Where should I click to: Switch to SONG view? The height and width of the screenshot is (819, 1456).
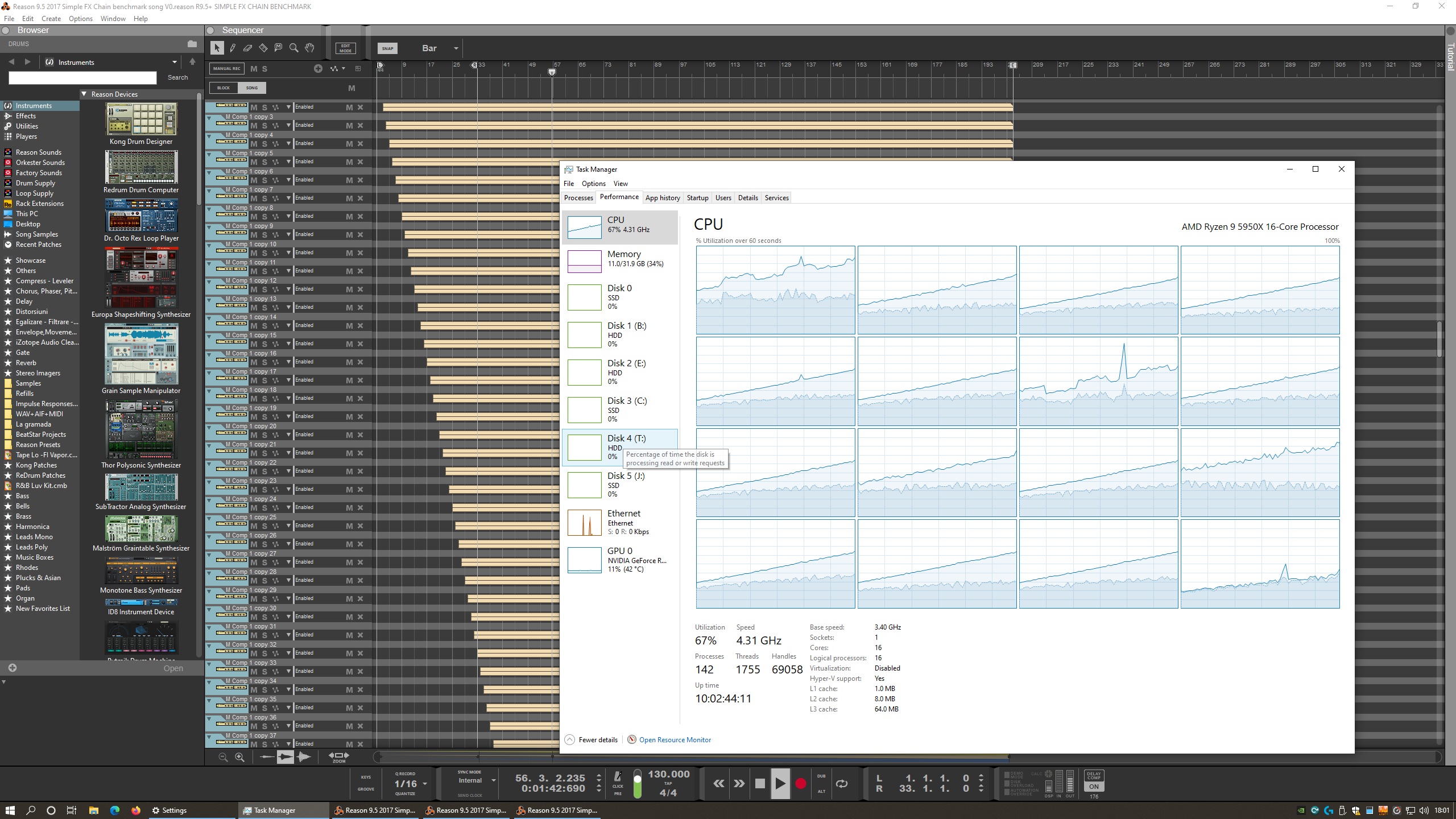tap(252, 88)
